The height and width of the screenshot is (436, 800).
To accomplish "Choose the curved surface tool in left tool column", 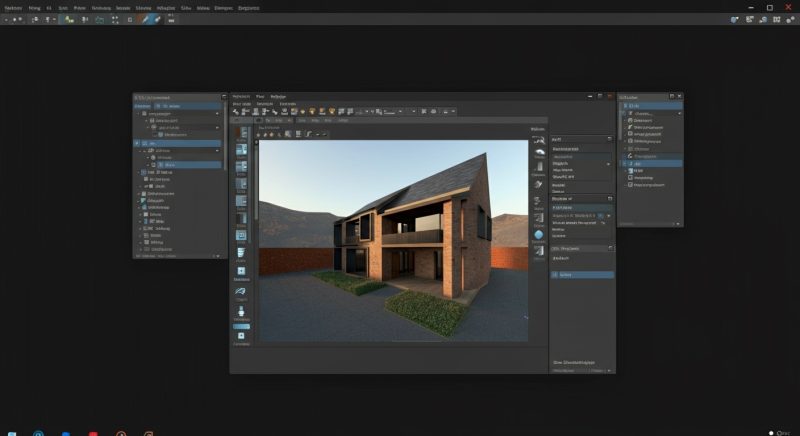I will (240, 291).
